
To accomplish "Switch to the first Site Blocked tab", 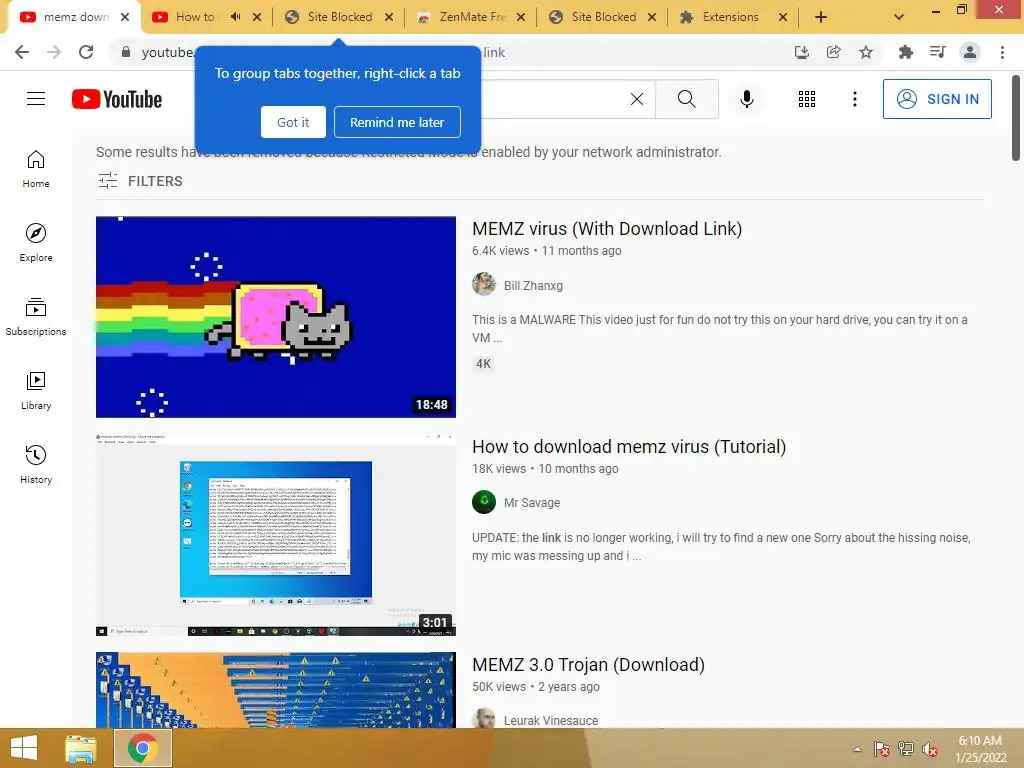I will (340, 17).
